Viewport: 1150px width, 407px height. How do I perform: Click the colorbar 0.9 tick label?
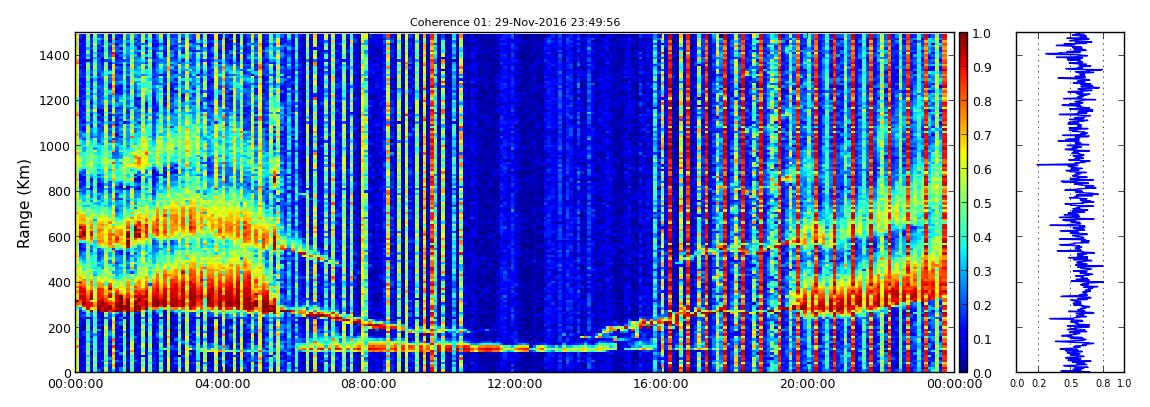[x=982, y=67]
